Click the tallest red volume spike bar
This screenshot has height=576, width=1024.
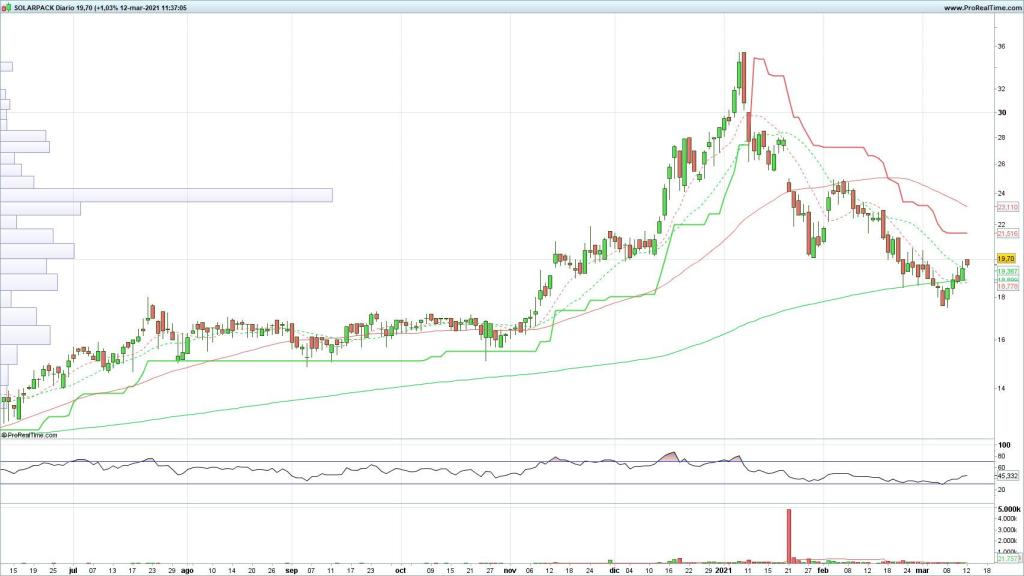pos(789,535)
